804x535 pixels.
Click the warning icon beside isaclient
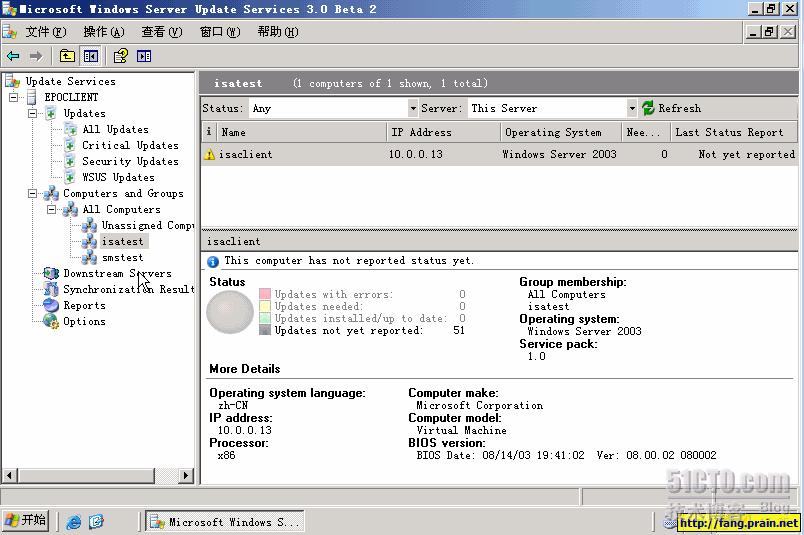click(209, 154)
